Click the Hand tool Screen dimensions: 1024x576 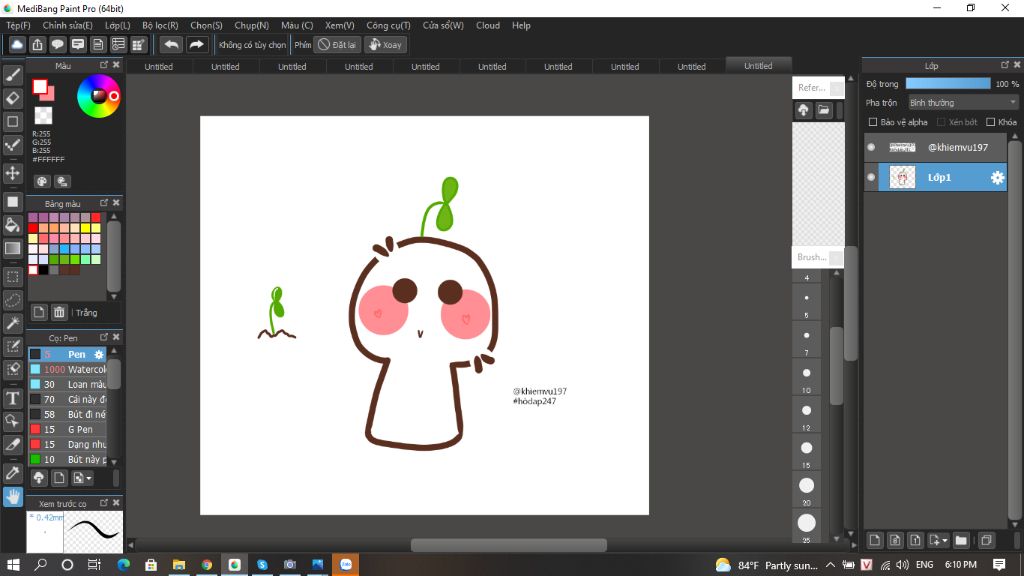coord(12,497)
